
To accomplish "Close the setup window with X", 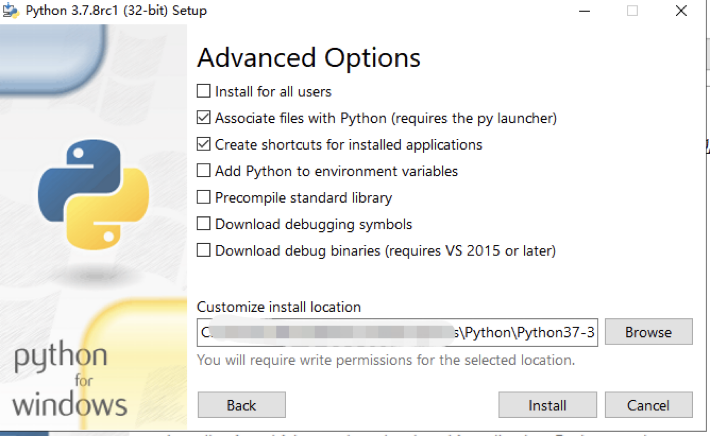I will click(x=680, y=11).
